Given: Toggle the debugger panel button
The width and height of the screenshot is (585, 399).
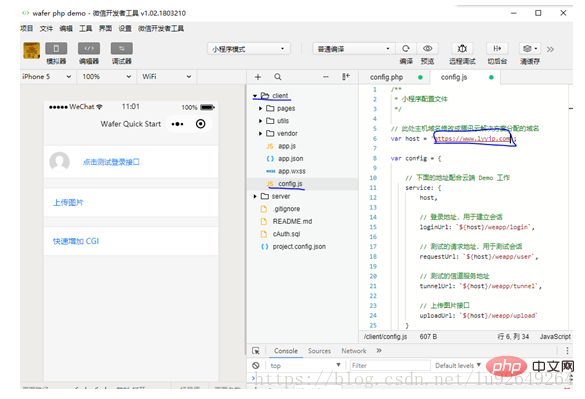Looking at the screenshot, I should coord(122,49).
